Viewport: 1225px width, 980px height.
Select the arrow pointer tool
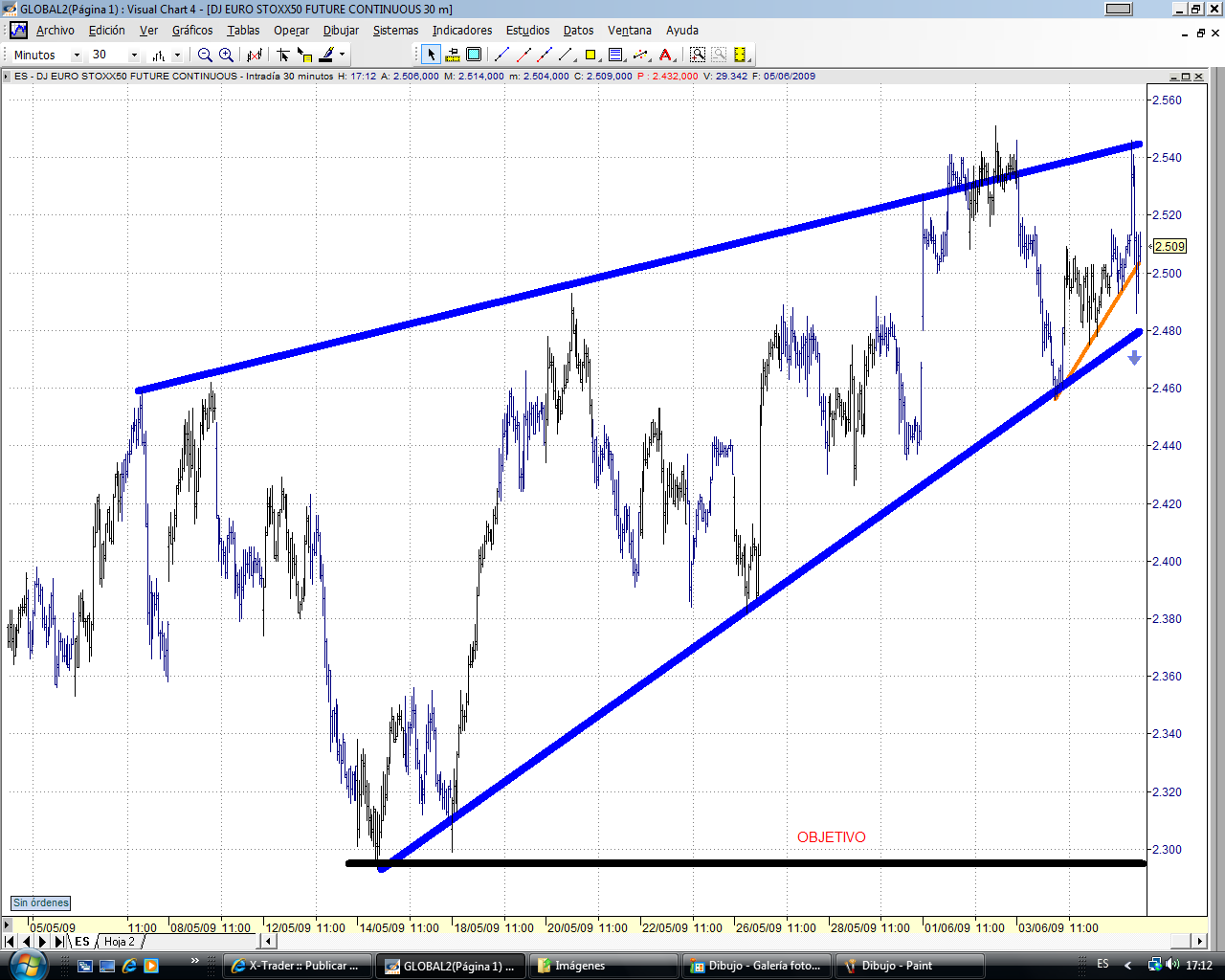tap(432, 55)
